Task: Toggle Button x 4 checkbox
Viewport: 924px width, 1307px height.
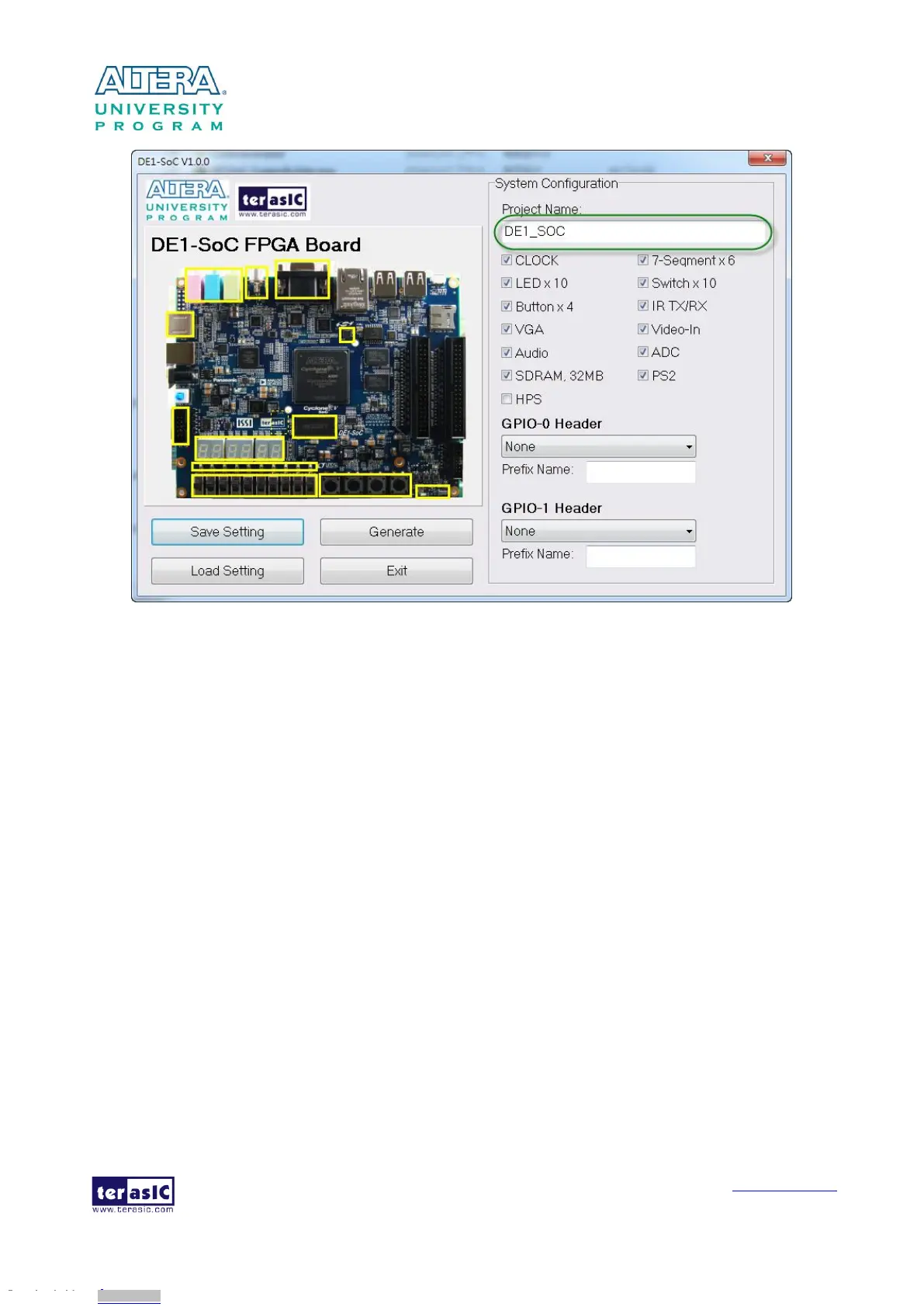Action: [507, 306]
